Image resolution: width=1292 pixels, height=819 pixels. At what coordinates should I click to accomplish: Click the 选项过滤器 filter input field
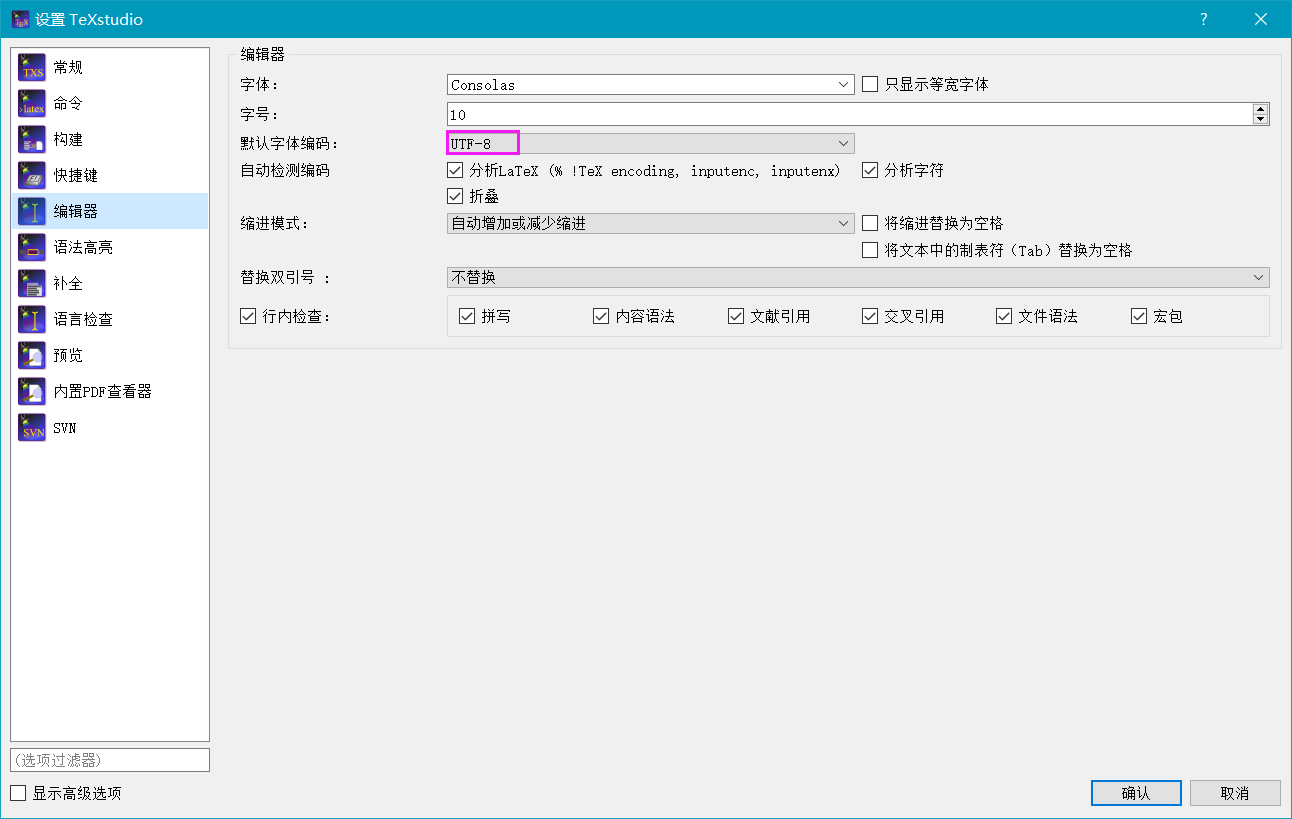tap(110, 759)
